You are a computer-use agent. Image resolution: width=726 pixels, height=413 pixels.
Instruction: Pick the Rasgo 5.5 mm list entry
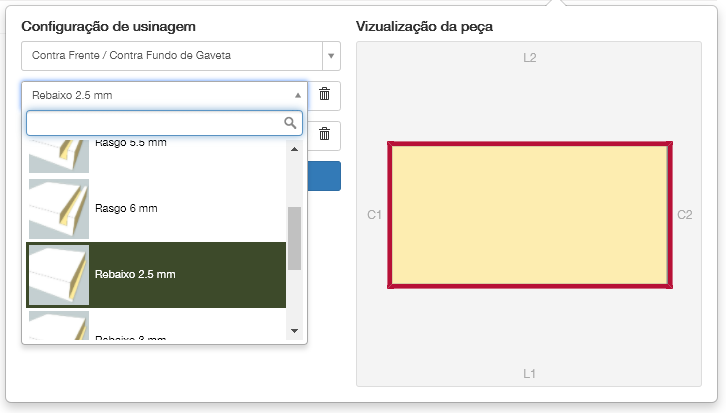pyautogui.click(x=156, y=157)
